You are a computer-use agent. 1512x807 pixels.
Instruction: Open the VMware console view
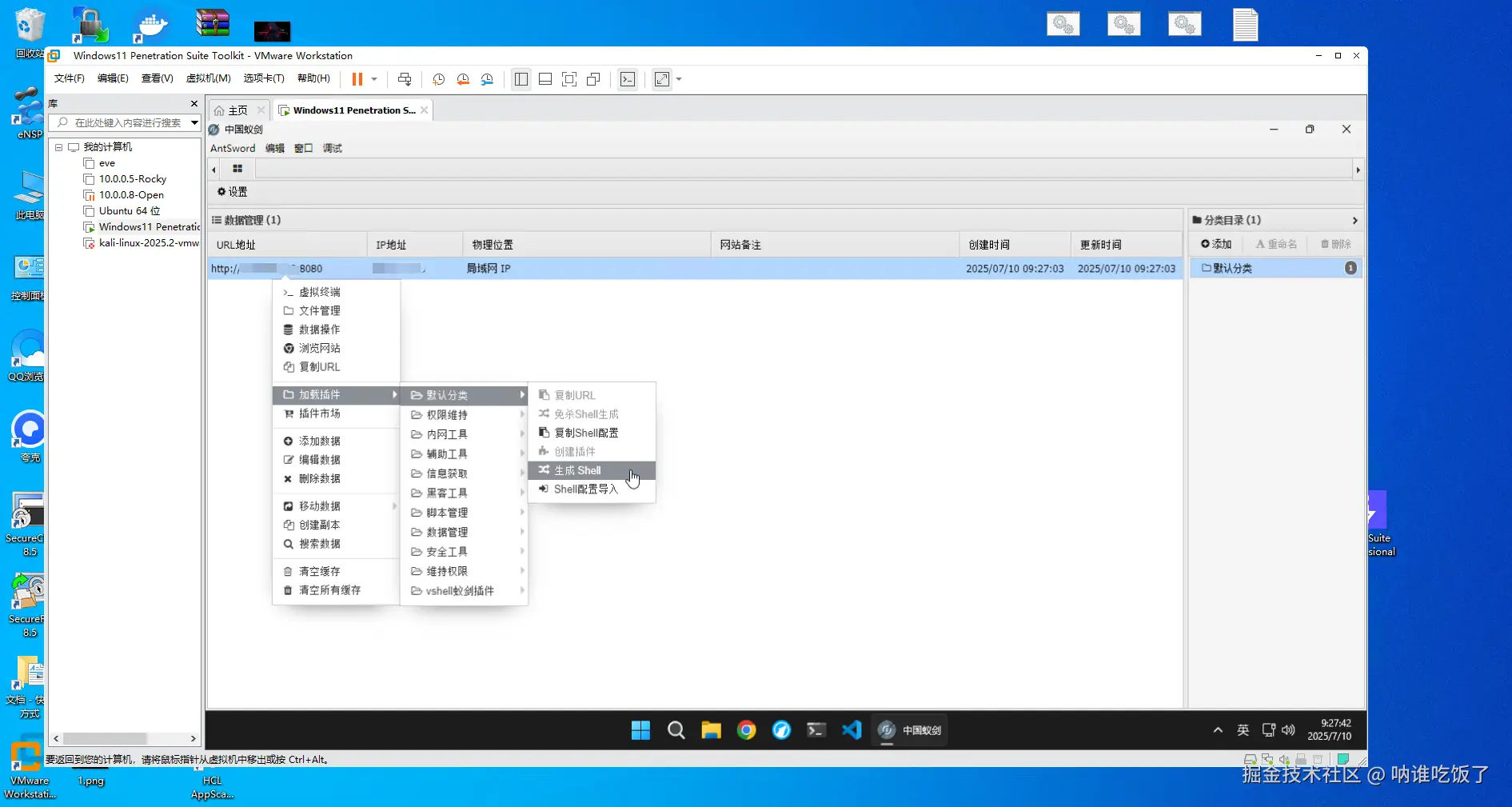pyautogui.click(x=628, y=79)
